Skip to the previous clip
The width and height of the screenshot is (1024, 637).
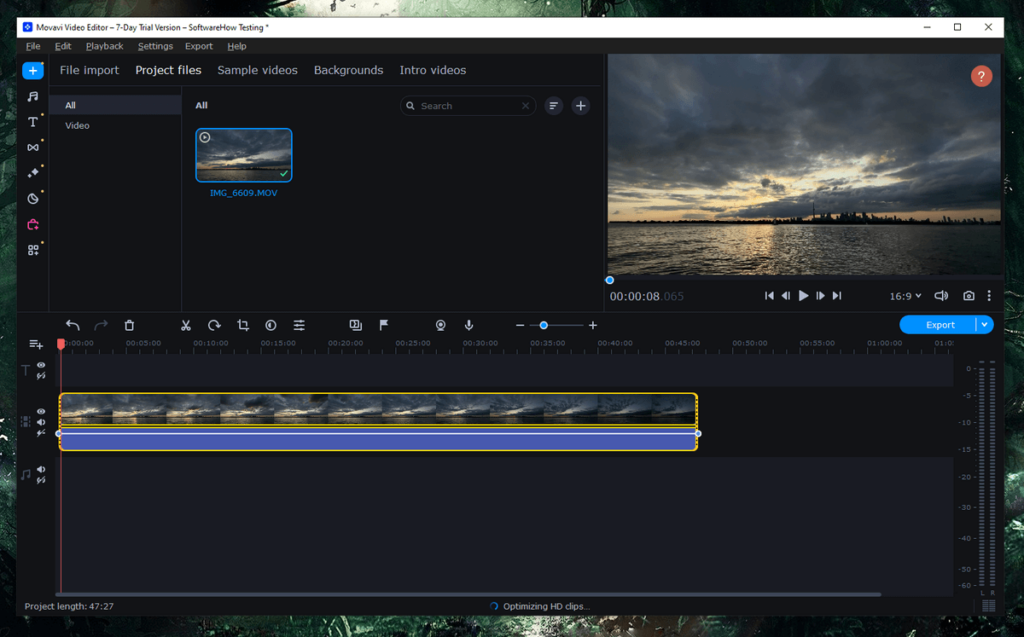tap(769, 296)
